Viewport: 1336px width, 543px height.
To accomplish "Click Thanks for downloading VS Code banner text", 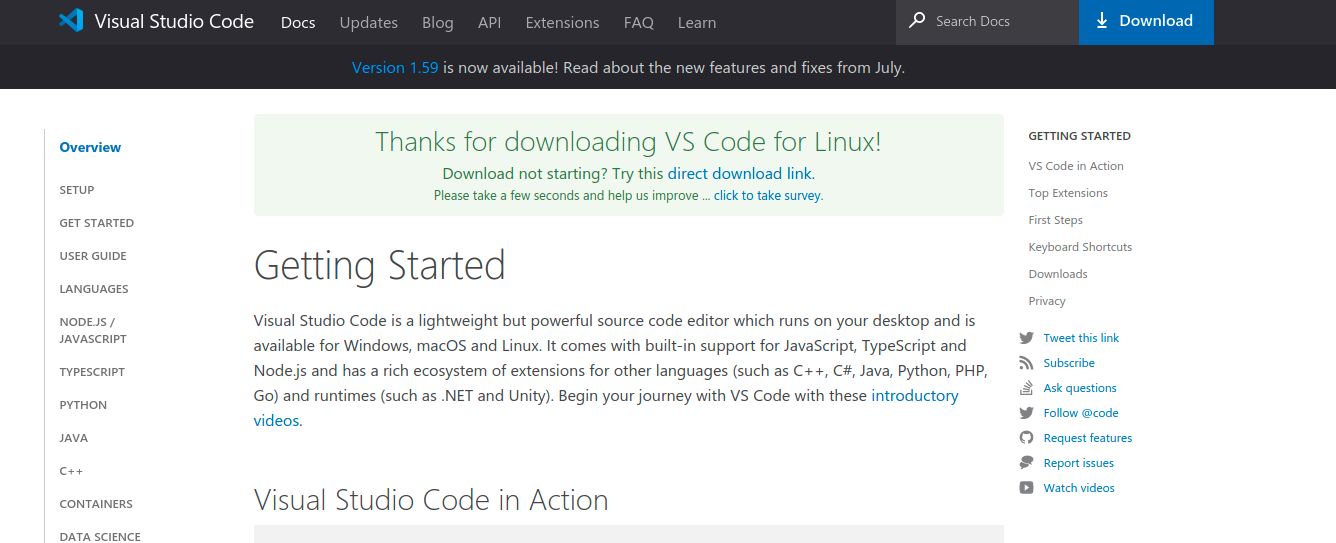I will pyautogui.click(x=629, y=142).
